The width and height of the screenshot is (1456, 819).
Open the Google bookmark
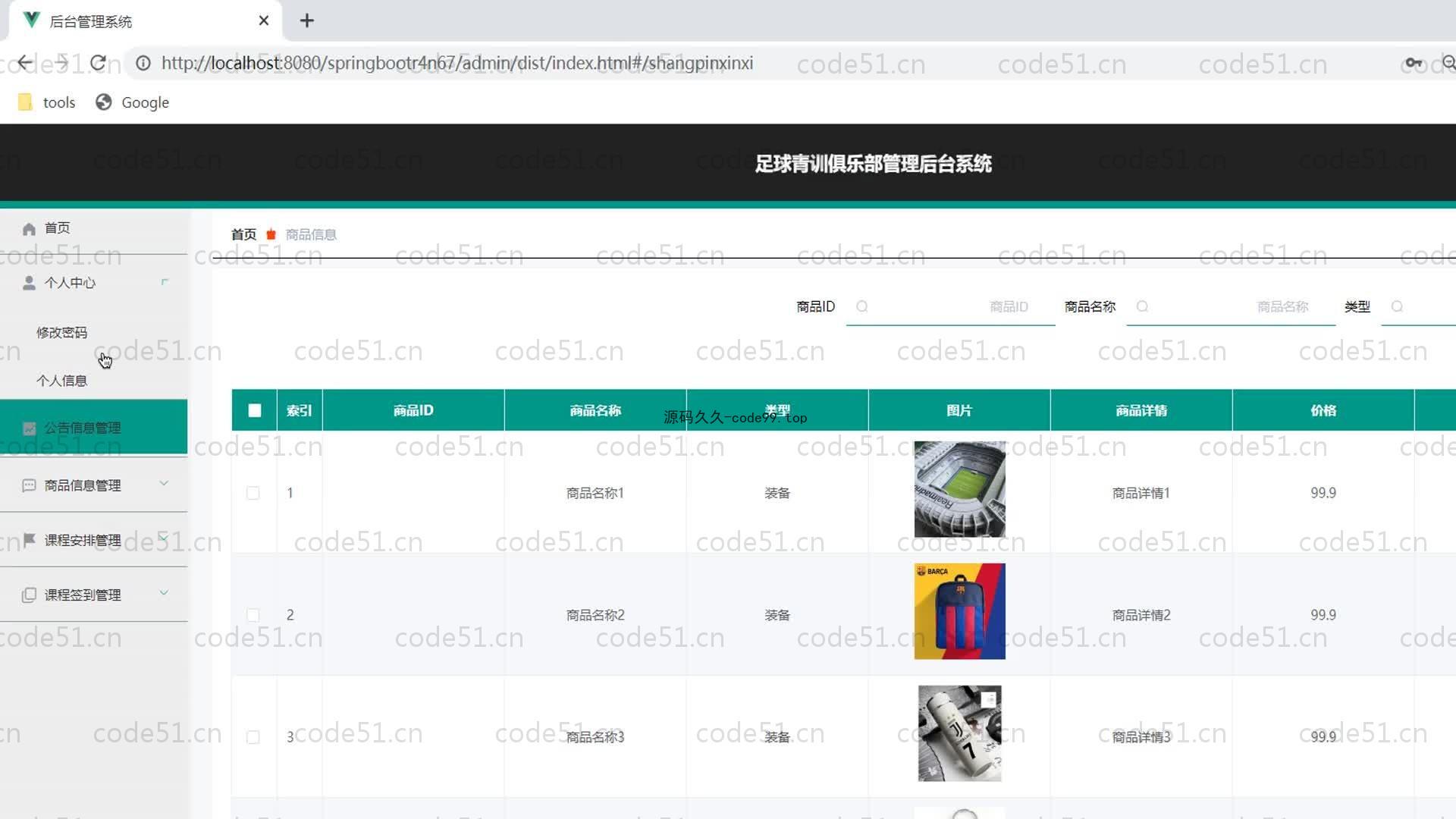[132, 102]
